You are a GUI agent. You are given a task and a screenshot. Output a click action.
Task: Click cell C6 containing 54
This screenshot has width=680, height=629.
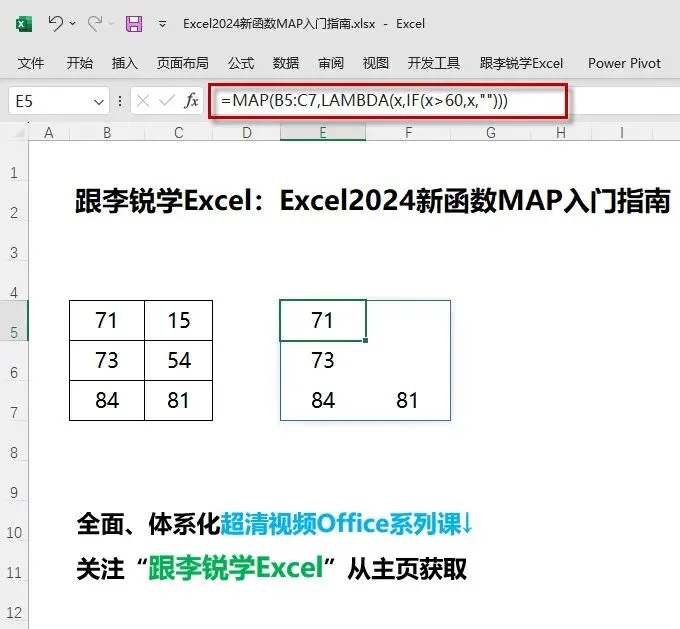point(178,360)
